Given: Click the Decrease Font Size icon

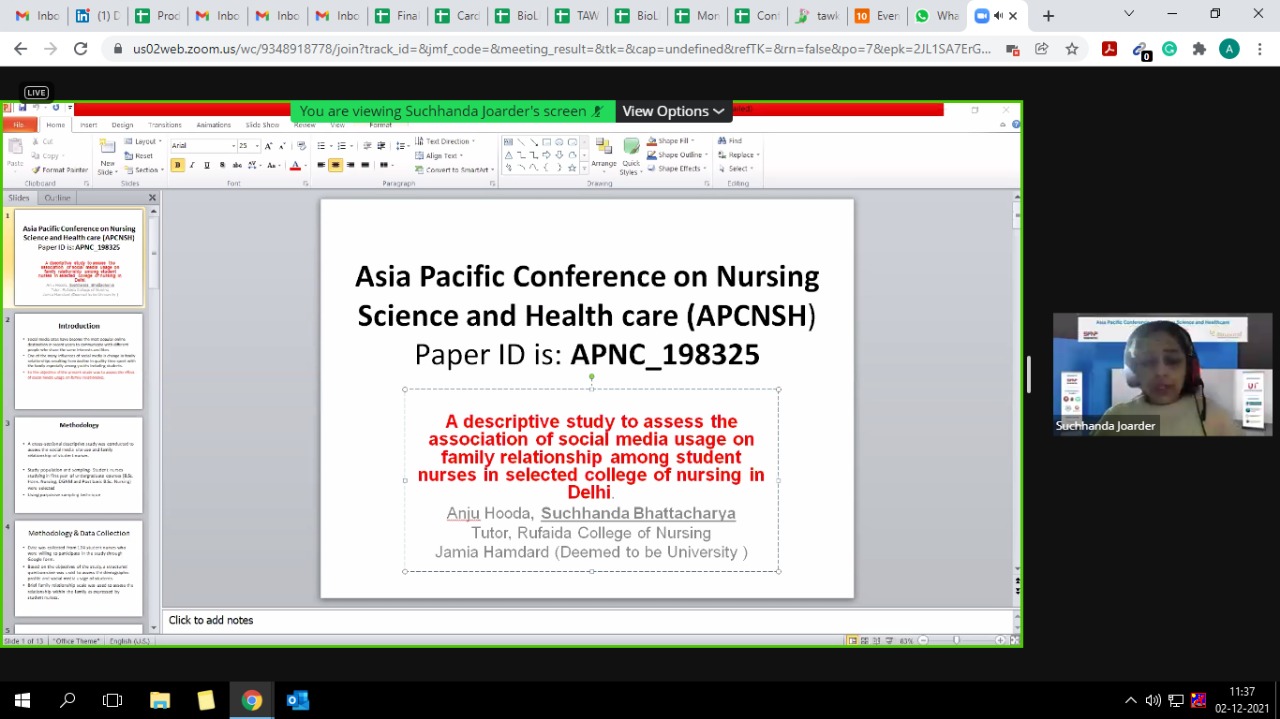Looking at the screenshot, I should coord(282,146).
